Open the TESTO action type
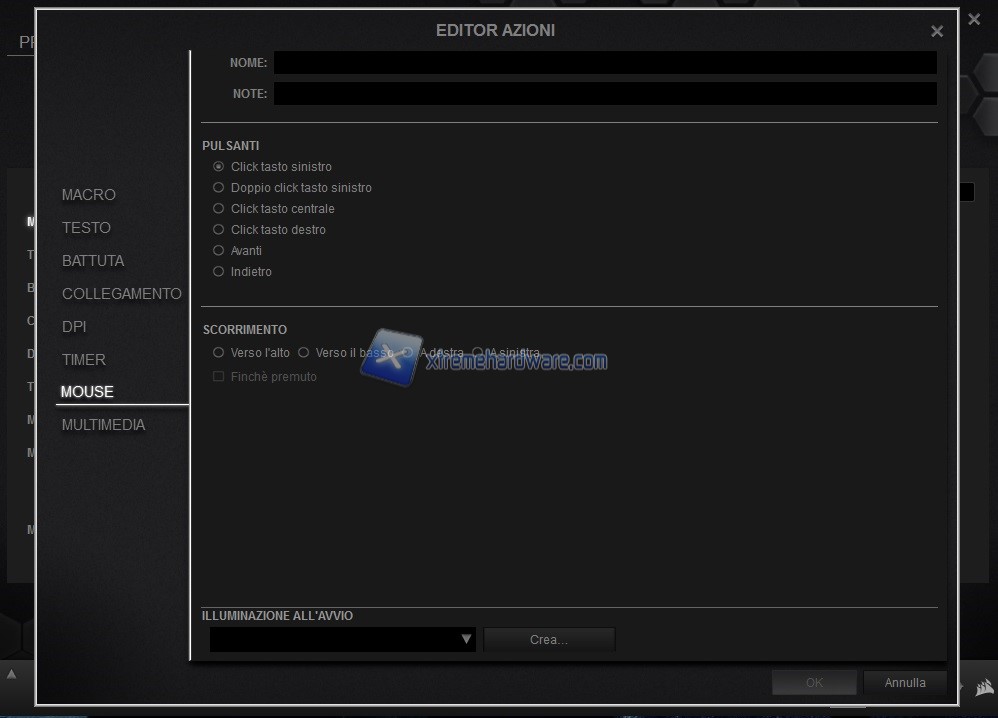Screen dimensions: 998x718 (86, 228)
